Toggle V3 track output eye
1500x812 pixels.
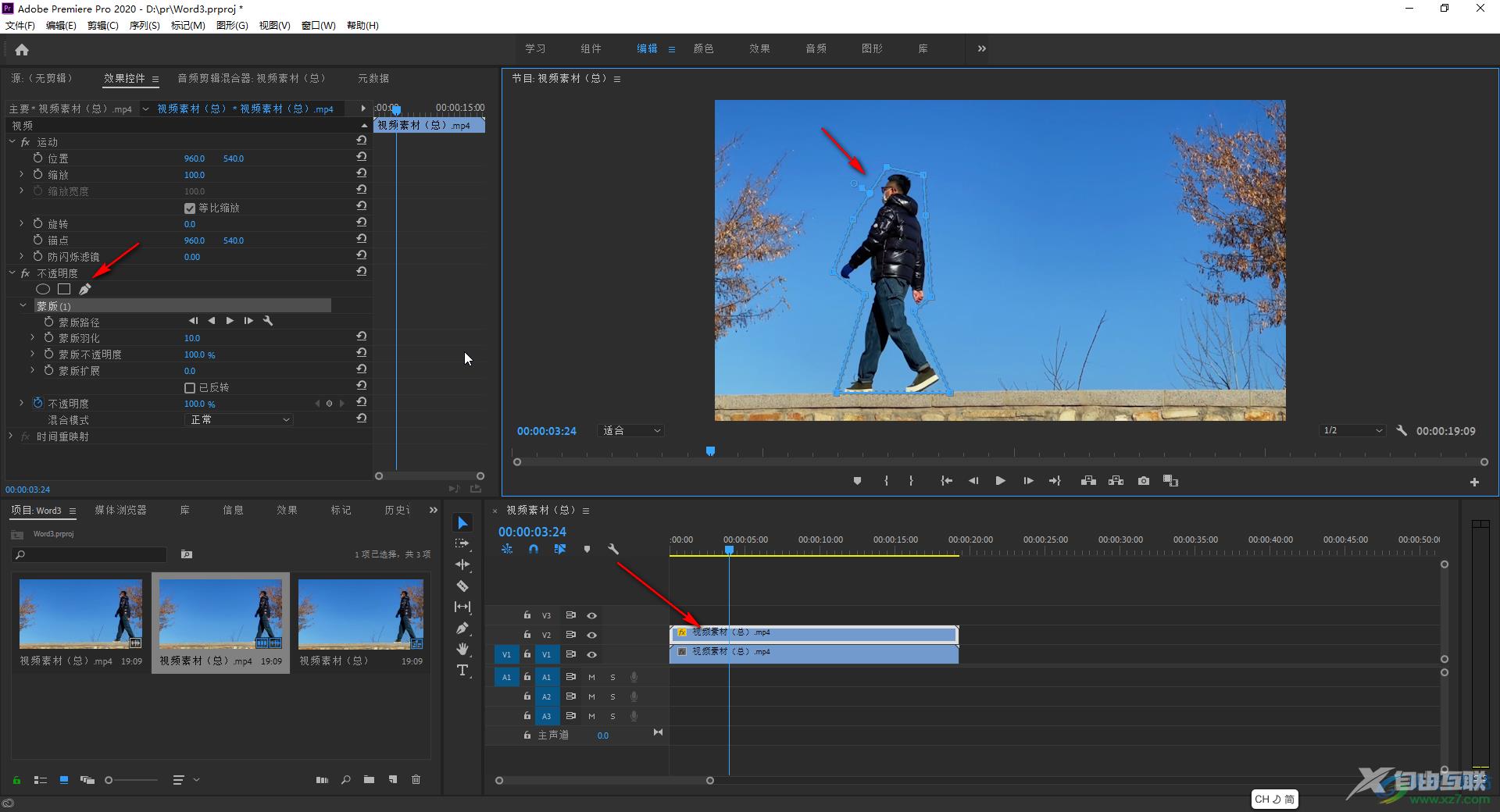pyautogui.click(x=592, y=615)
